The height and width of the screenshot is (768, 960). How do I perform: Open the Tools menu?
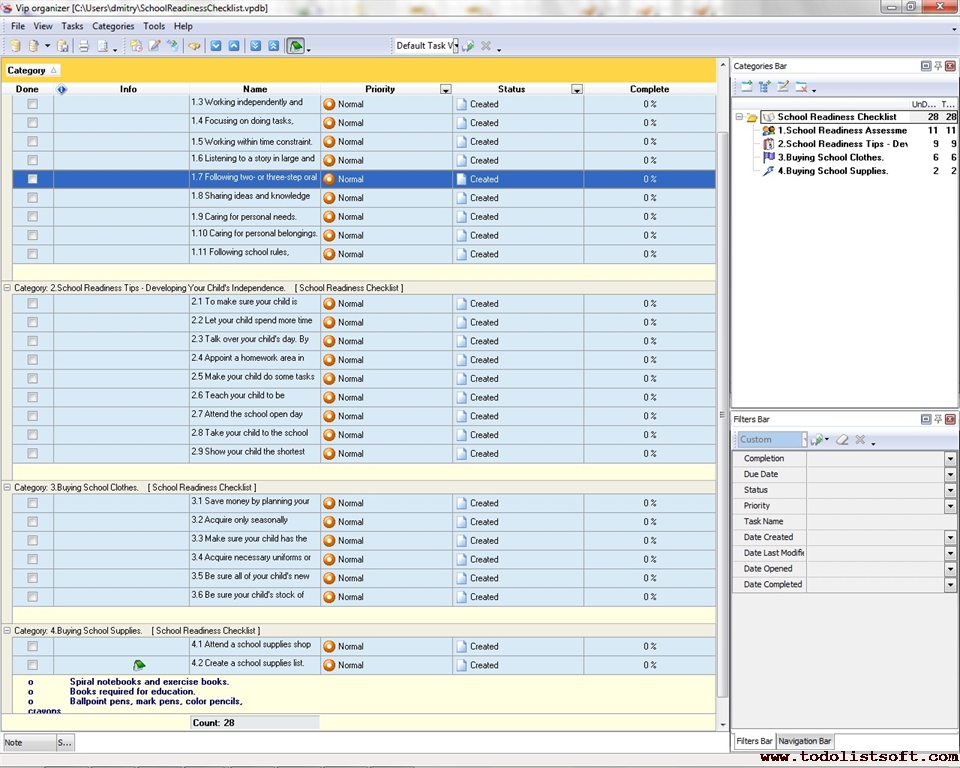[x=154, y=26]
